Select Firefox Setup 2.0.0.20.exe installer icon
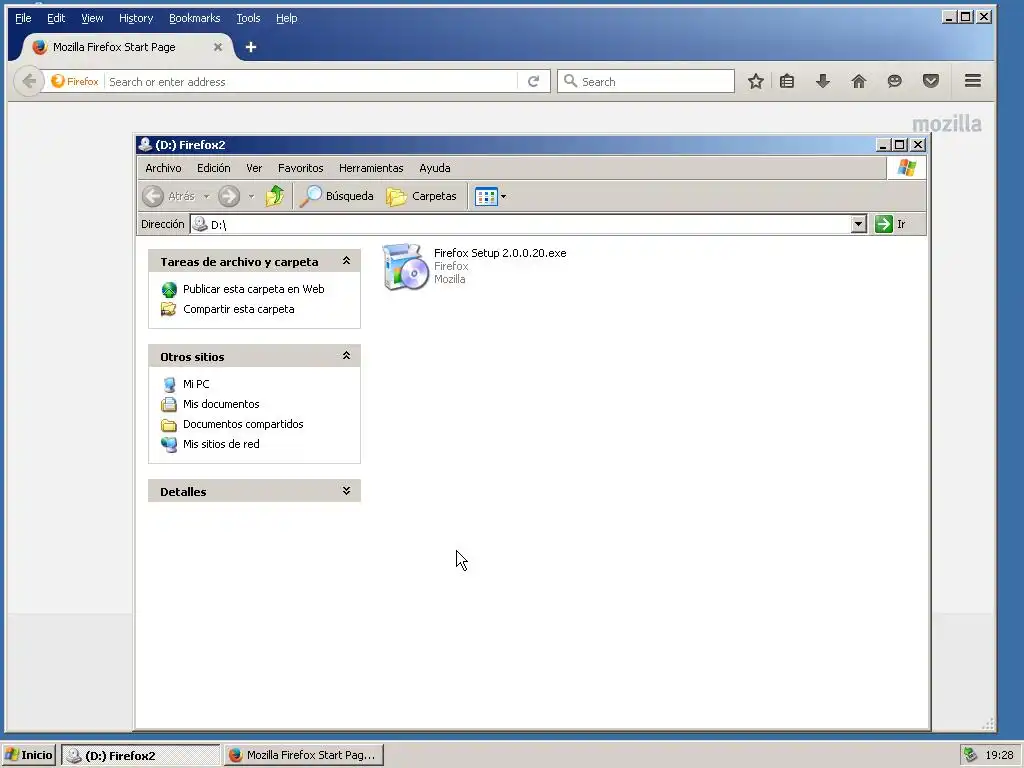Image resolution: width=1024 pixels, height=768 pixels. tap(405, 266)
